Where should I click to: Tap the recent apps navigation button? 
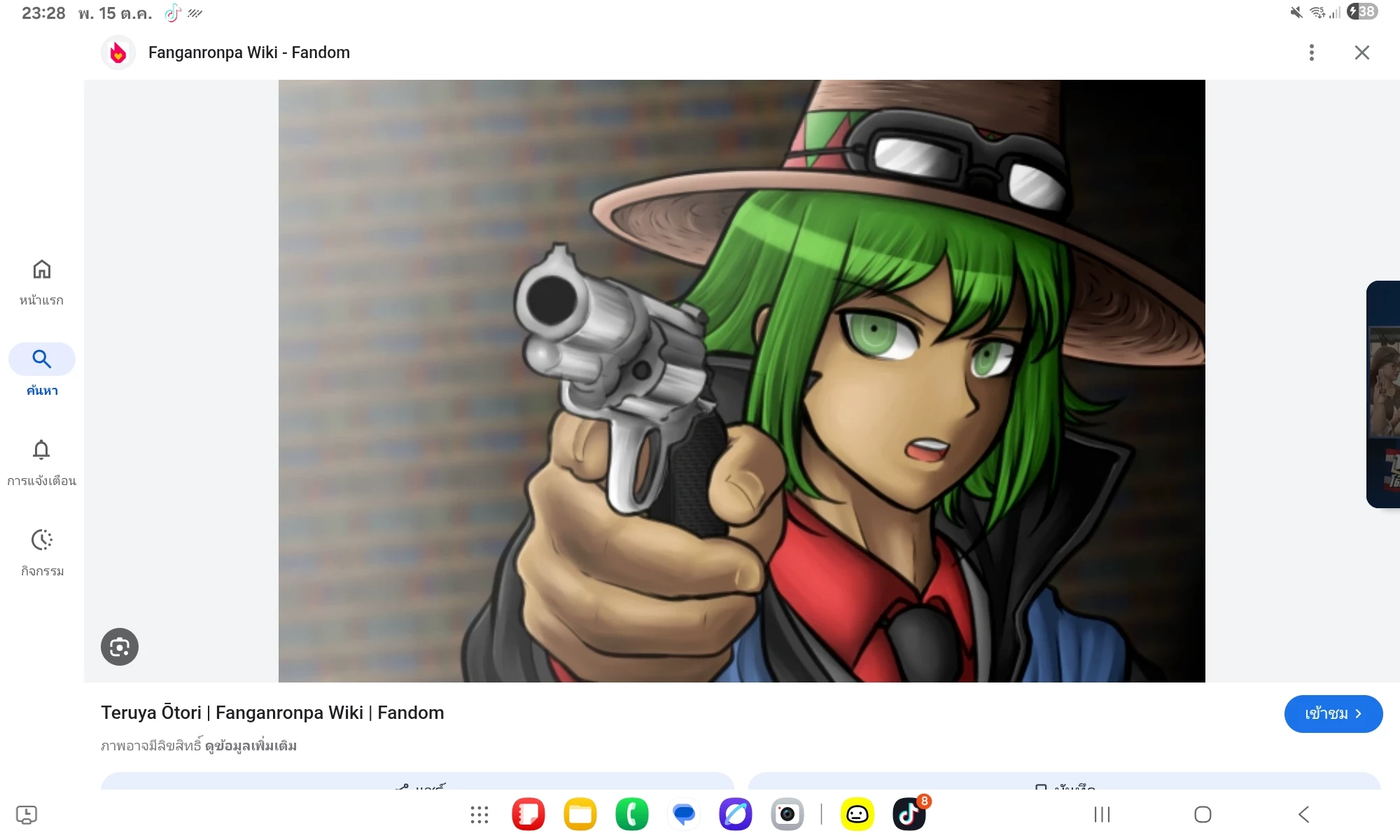(x=1102, y=814)
